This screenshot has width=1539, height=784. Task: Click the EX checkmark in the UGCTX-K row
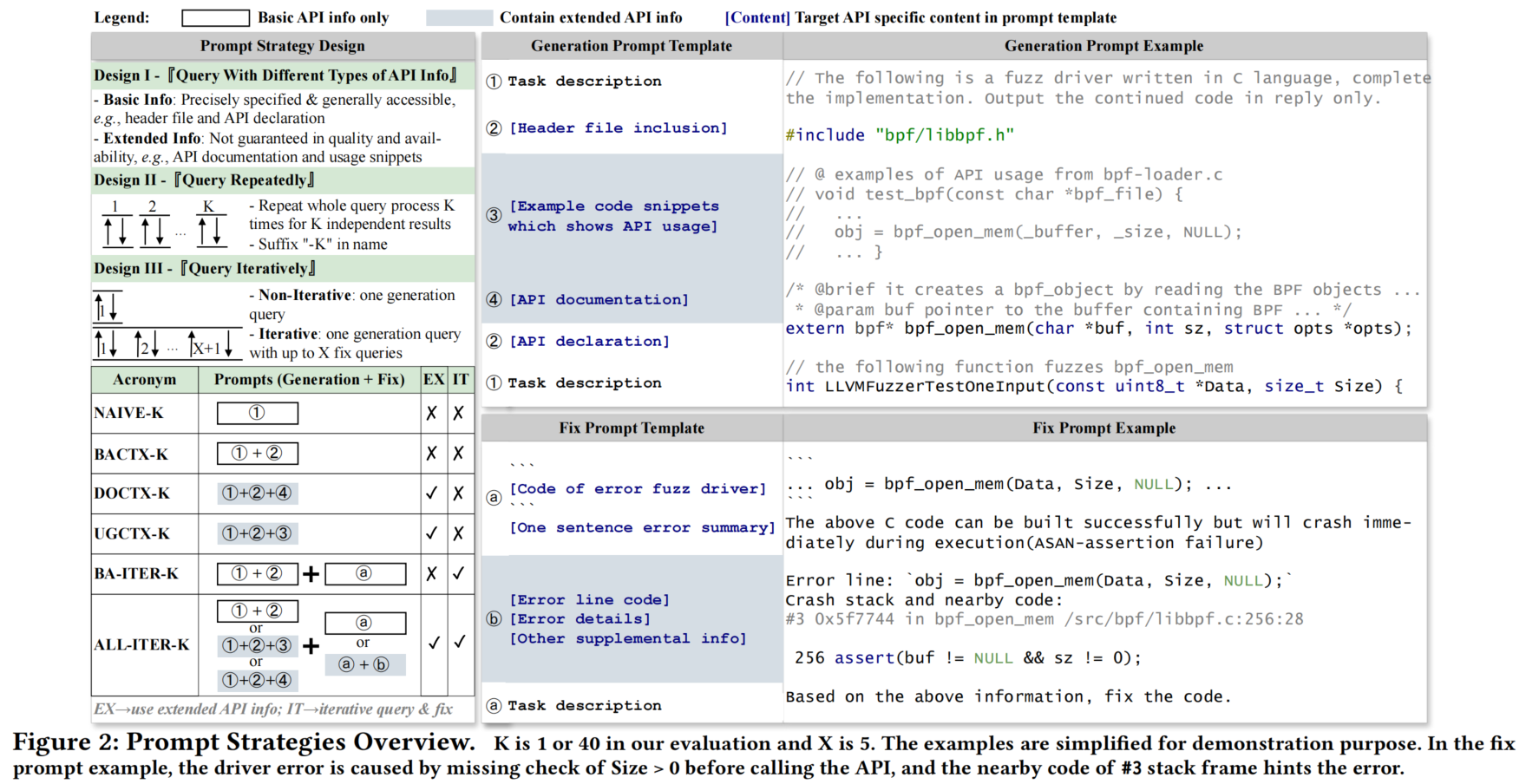(x=431, y=532)
